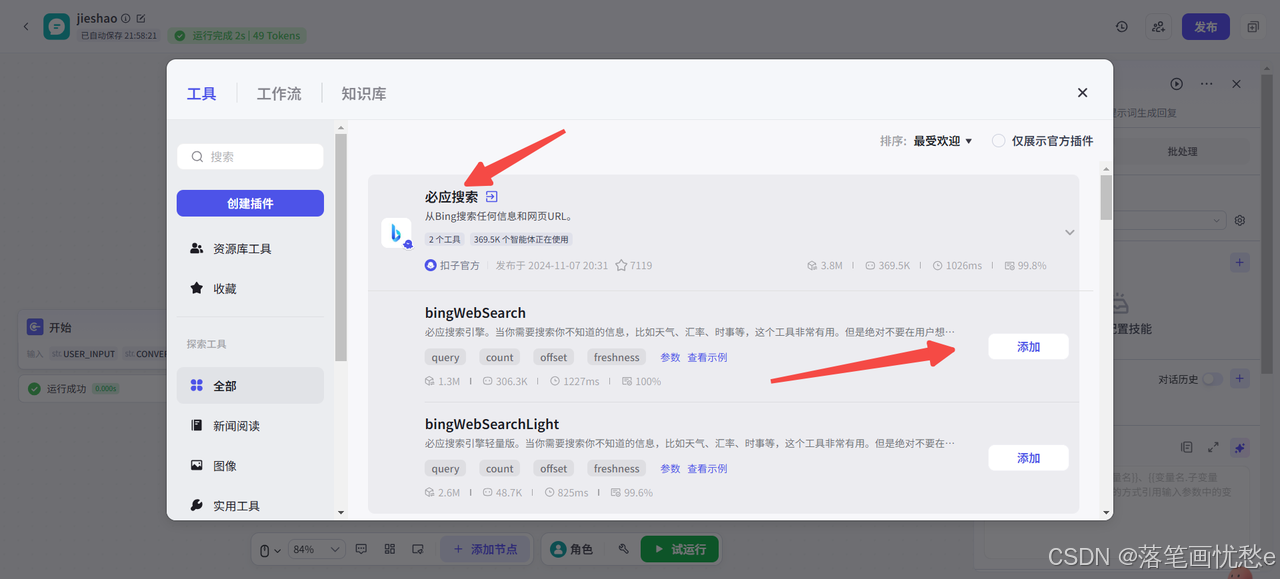Image resolution: width=1280 pixels, height=579 pixels.
Task: Open the right panel more options dots
Action: (x=1207, y=84)
